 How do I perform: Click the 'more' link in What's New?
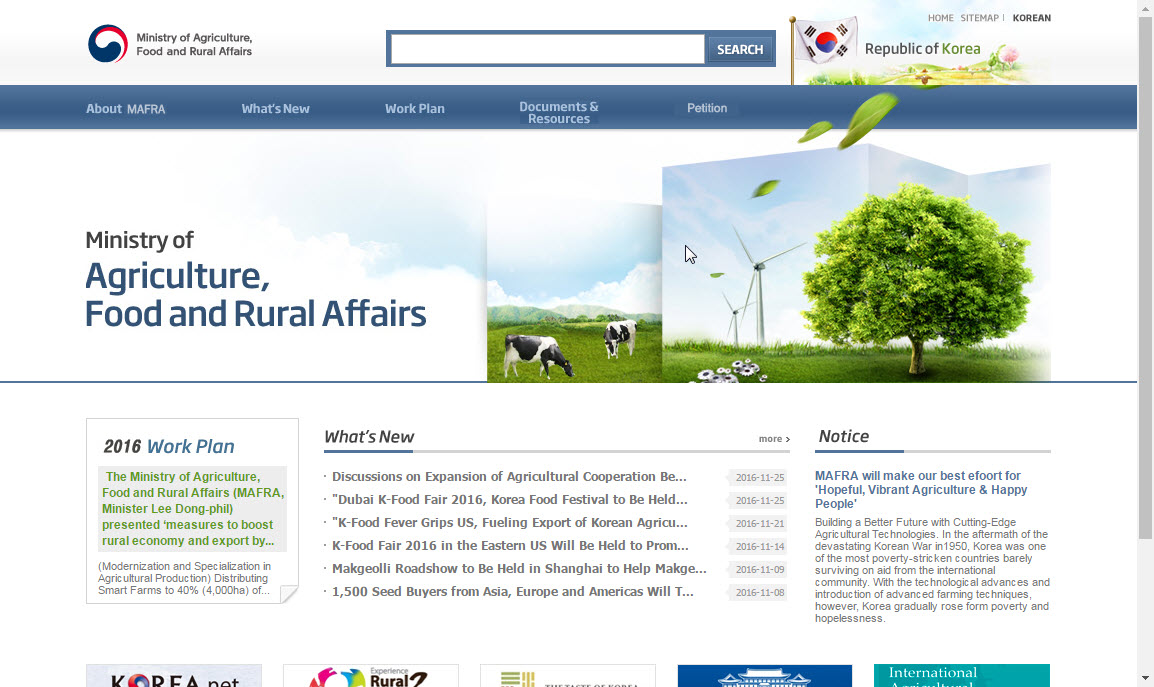773,439
